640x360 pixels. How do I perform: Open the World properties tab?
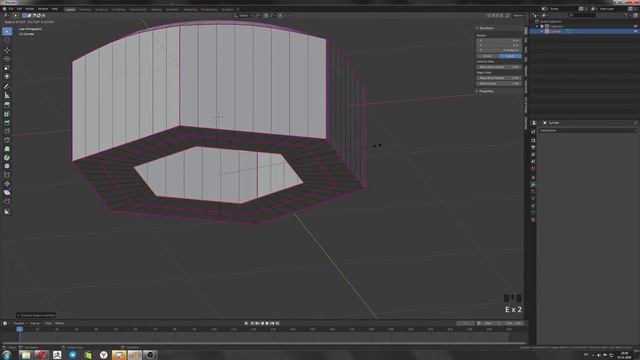pos(533,169)
